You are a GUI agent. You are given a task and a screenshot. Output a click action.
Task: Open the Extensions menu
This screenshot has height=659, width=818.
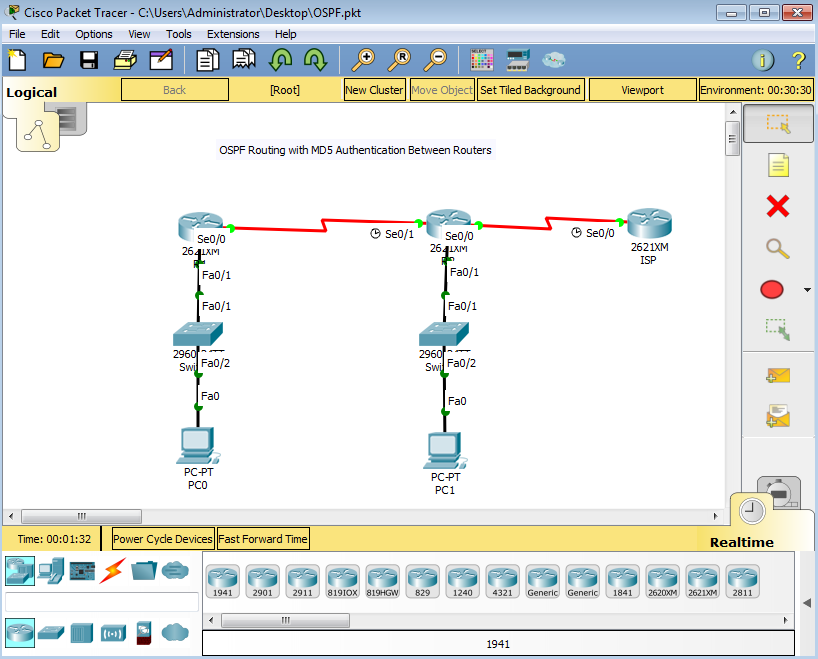coord(233,33)
